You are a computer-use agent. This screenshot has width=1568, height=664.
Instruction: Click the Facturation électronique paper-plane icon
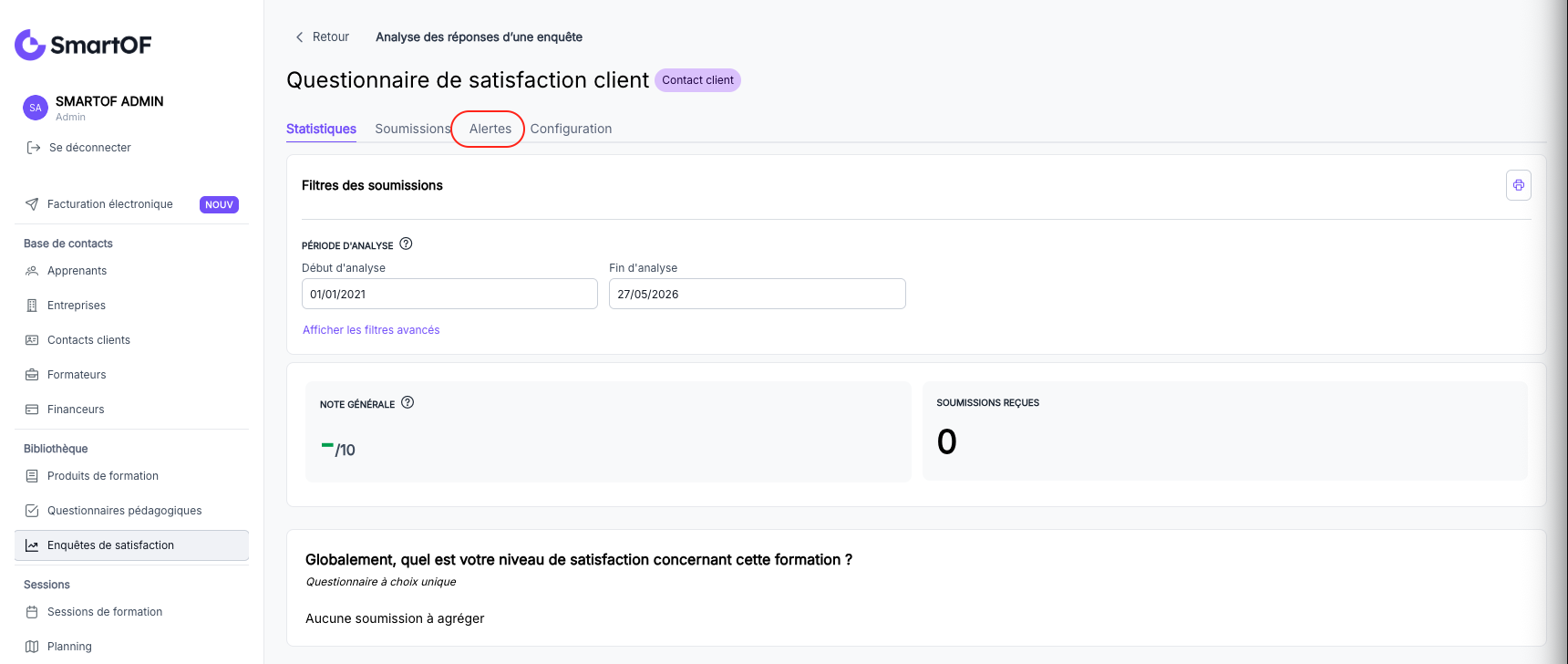[x=32, y=204]
